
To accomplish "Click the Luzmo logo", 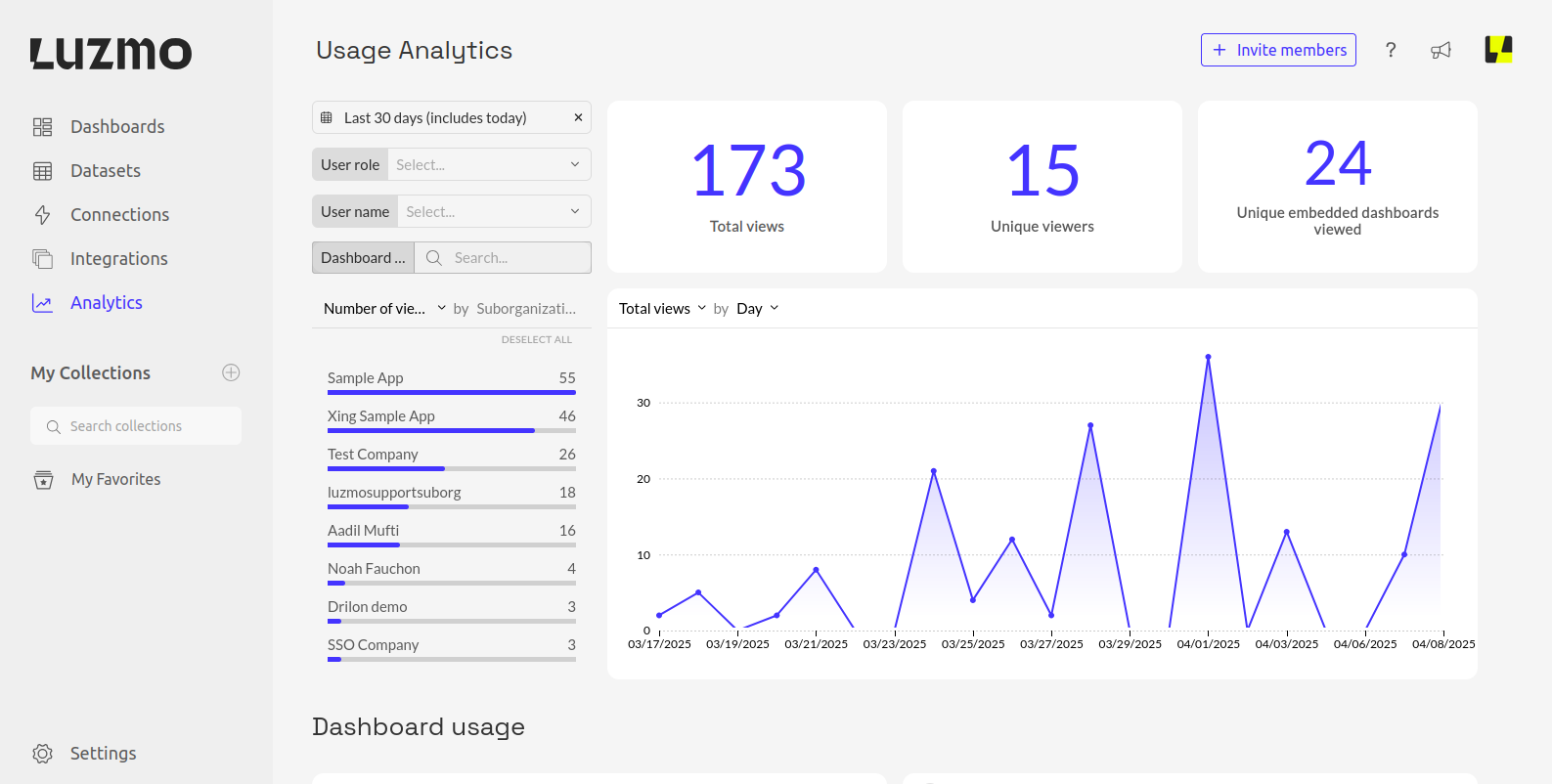I will (111, 54).
